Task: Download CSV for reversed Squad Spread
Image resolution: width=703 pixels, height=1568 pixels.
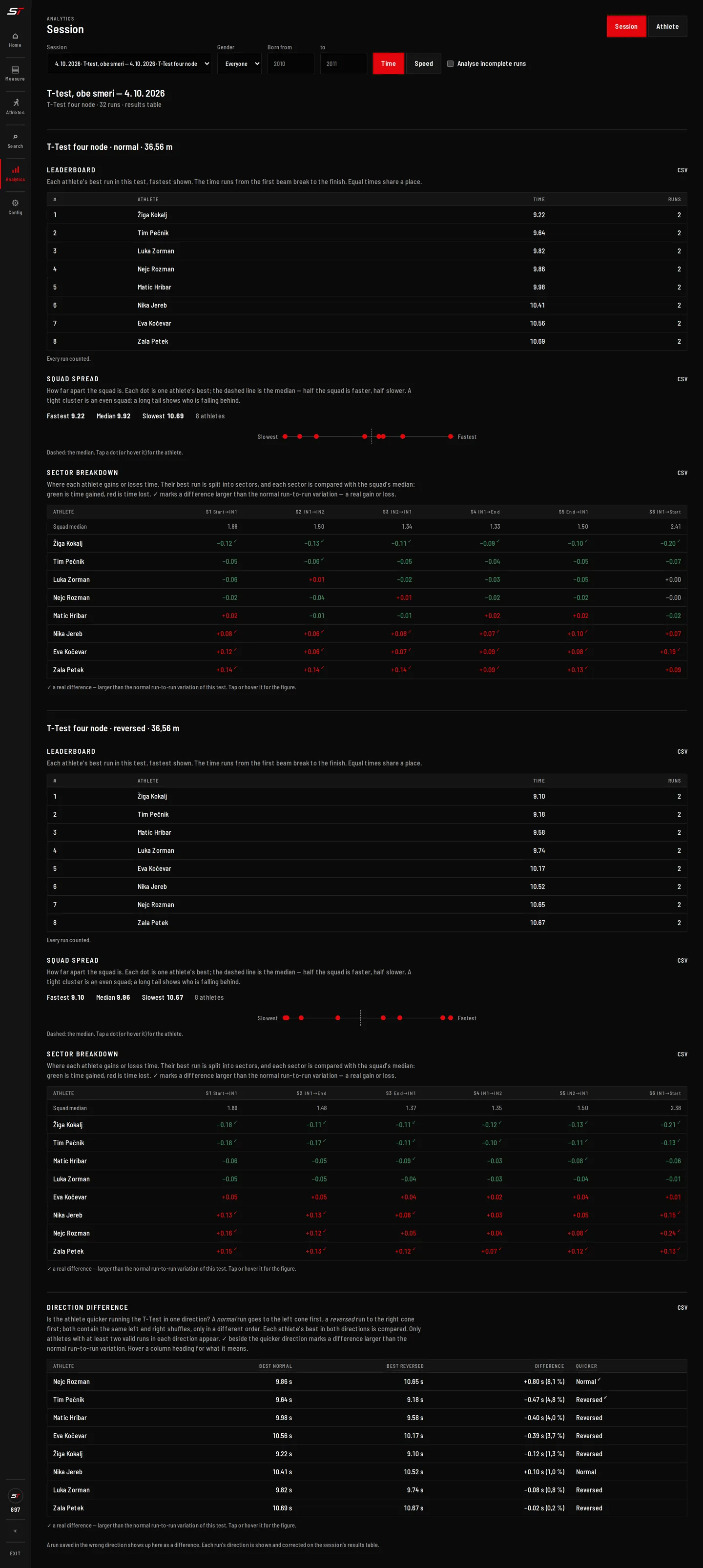Action: [682, 961]
